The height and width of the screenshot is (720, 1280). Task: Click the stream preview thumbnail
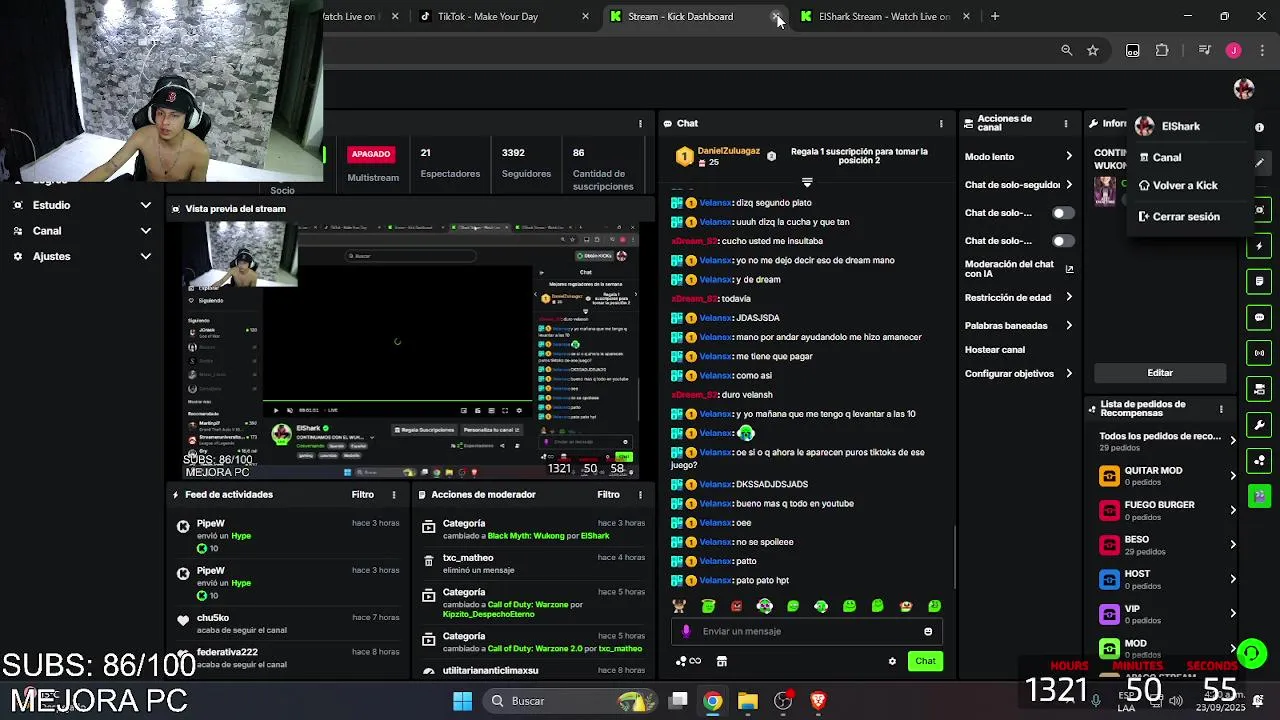tap(410, 350)
